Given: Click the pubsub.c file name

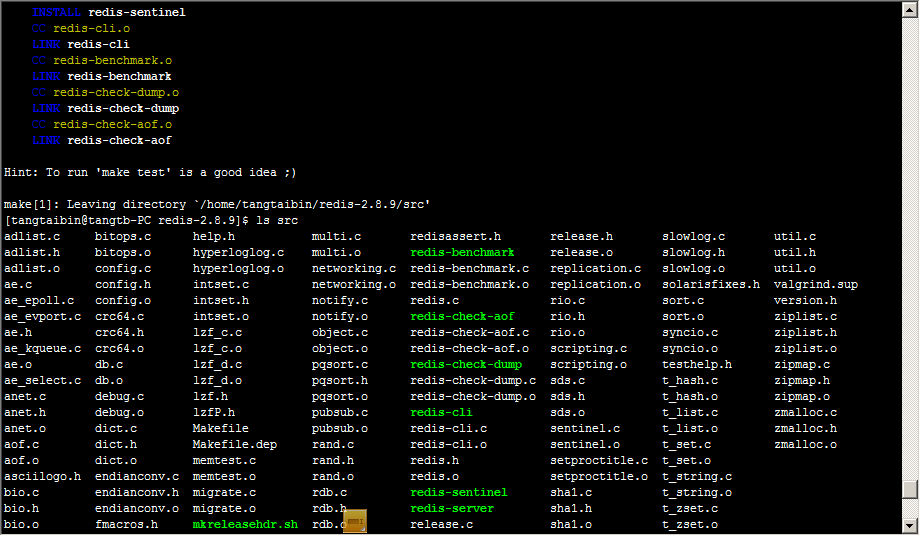Looking at the screenshot, I should click(x=340, y=412).
